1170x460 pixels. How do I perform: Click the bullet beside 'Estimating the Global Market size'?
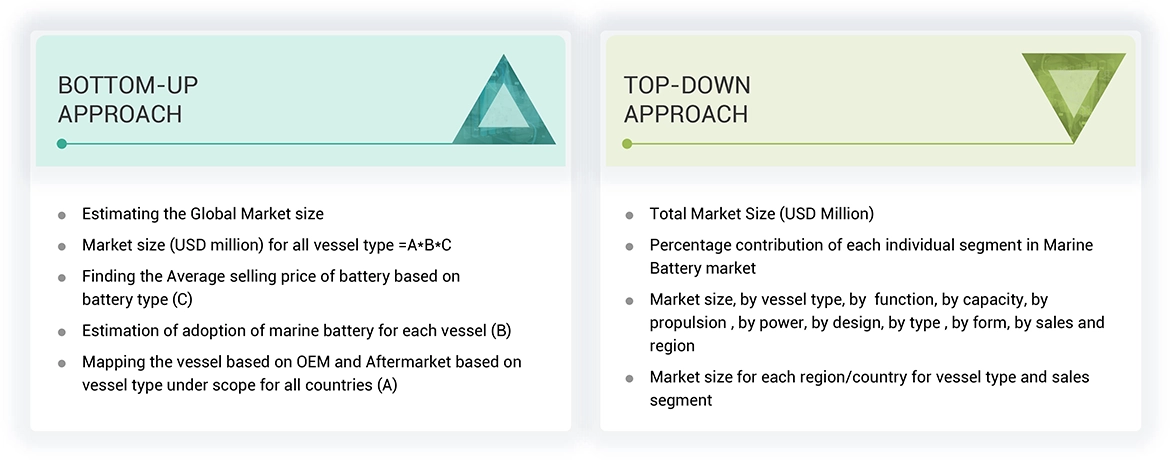(62, 214)
